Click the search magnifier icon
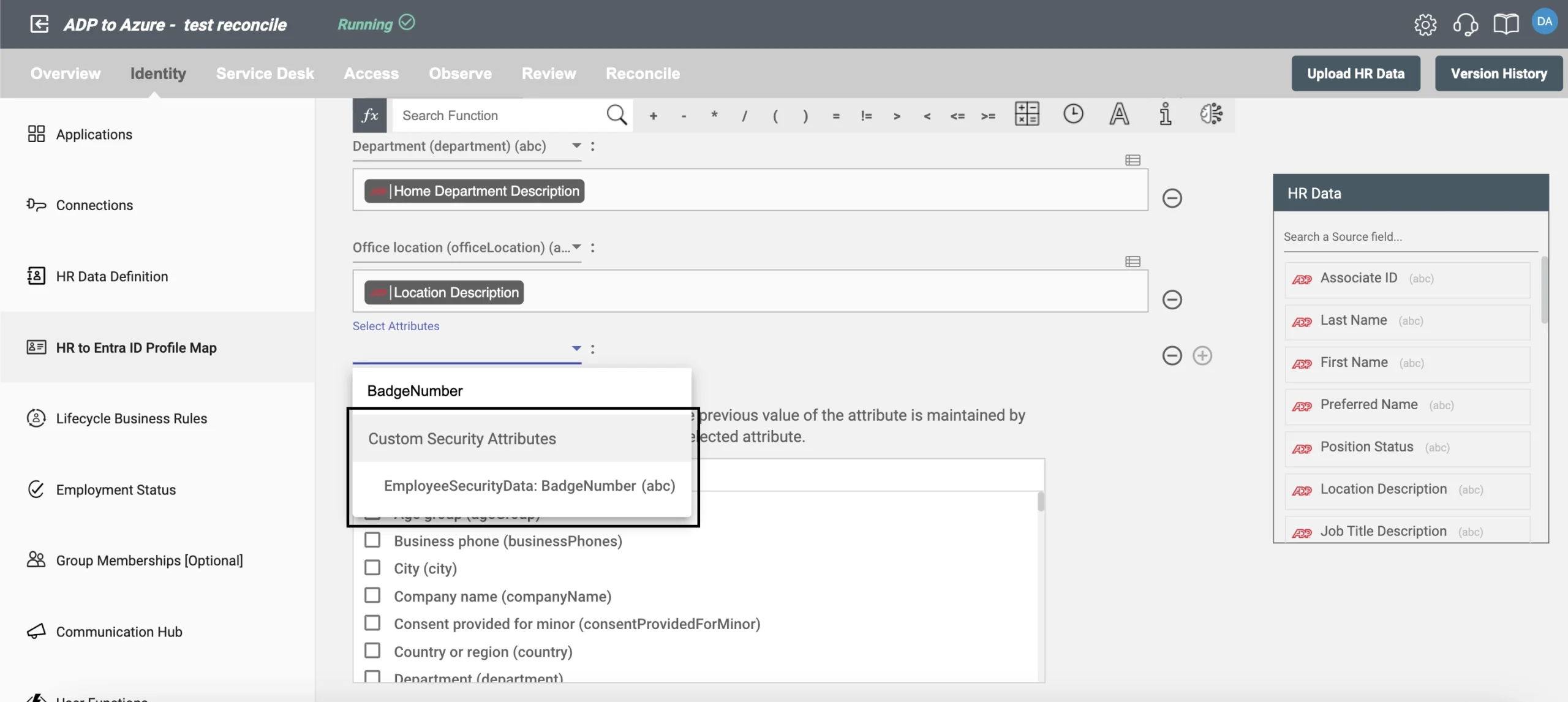Screen dimensions: 1568x702 click(x=616, y=115)
